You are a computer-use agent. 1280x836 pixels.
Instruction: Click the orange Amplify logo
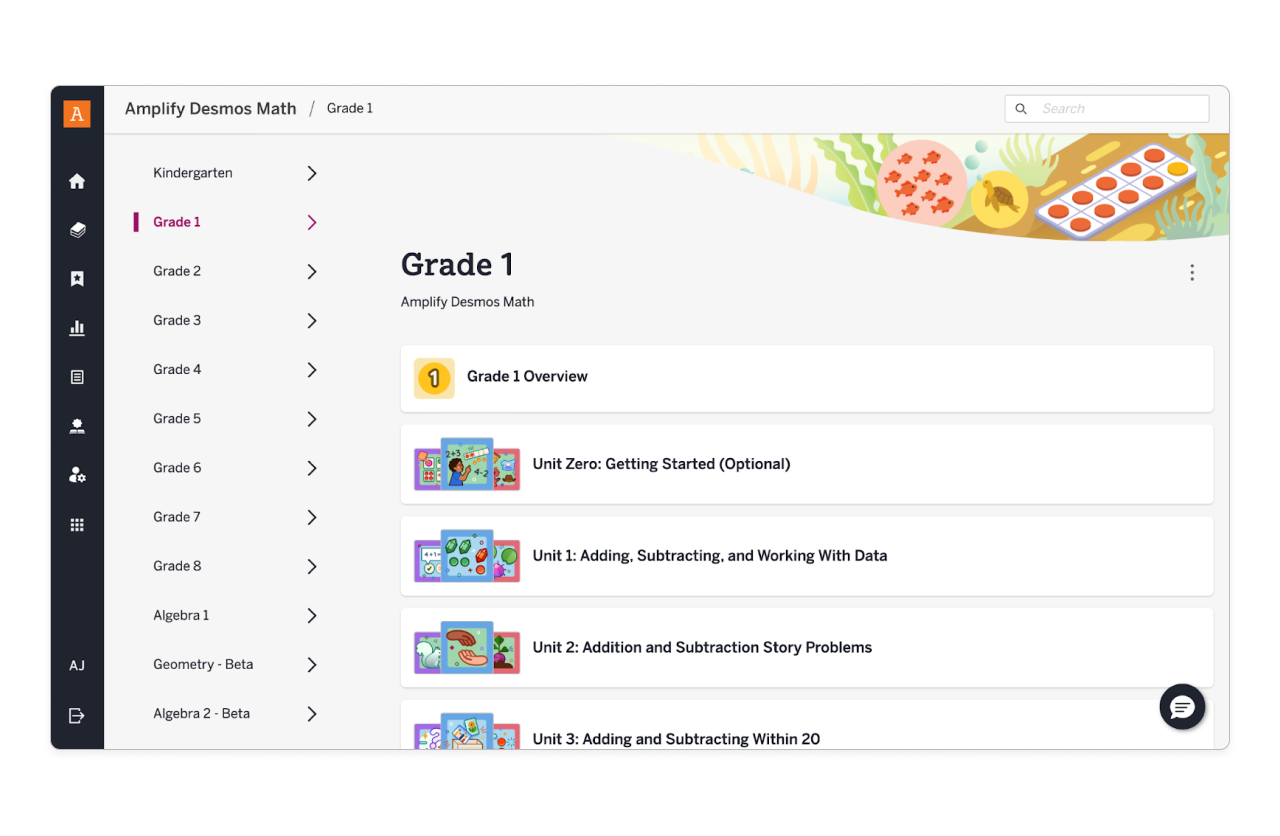77,114
